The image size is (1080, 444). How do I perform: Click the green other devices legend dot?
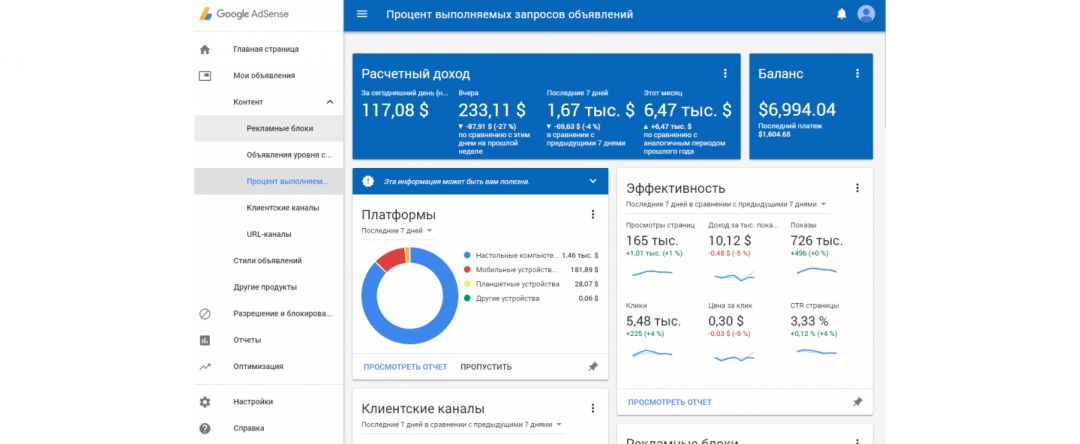pyautogui.click(x=468, y=298)
